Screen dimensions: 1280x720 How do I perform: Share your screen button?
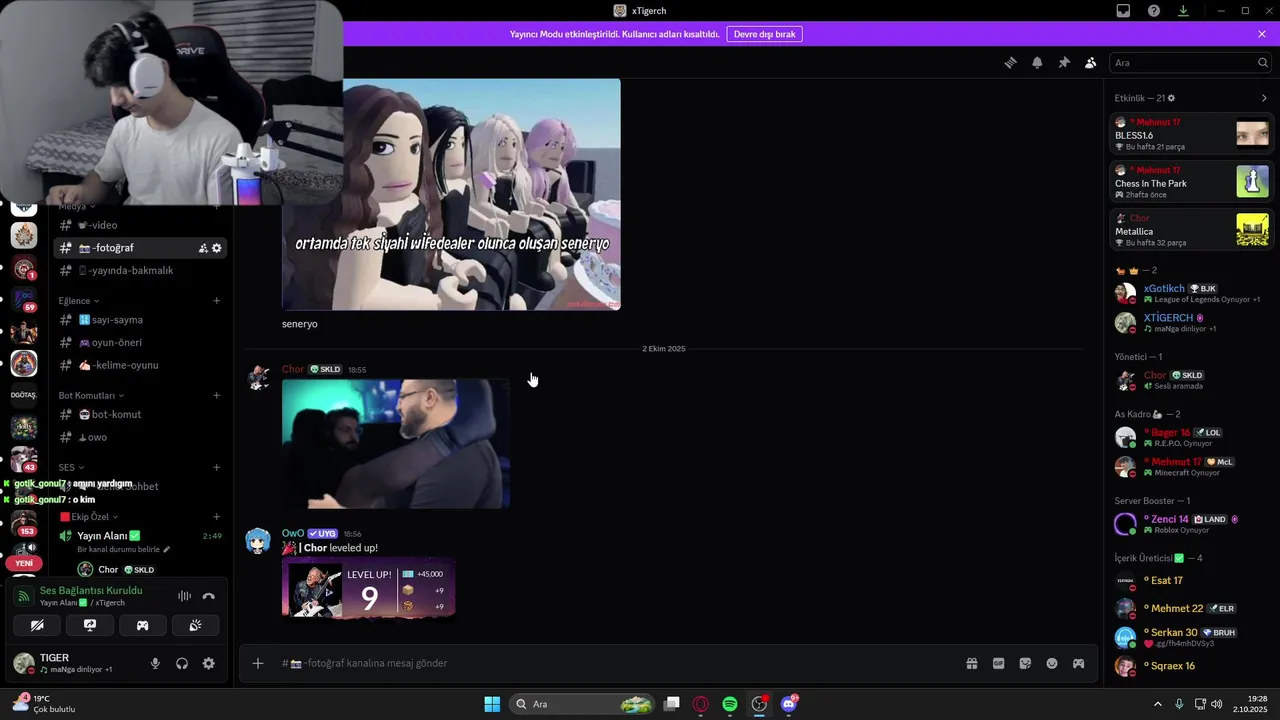(x=90, y=625)
